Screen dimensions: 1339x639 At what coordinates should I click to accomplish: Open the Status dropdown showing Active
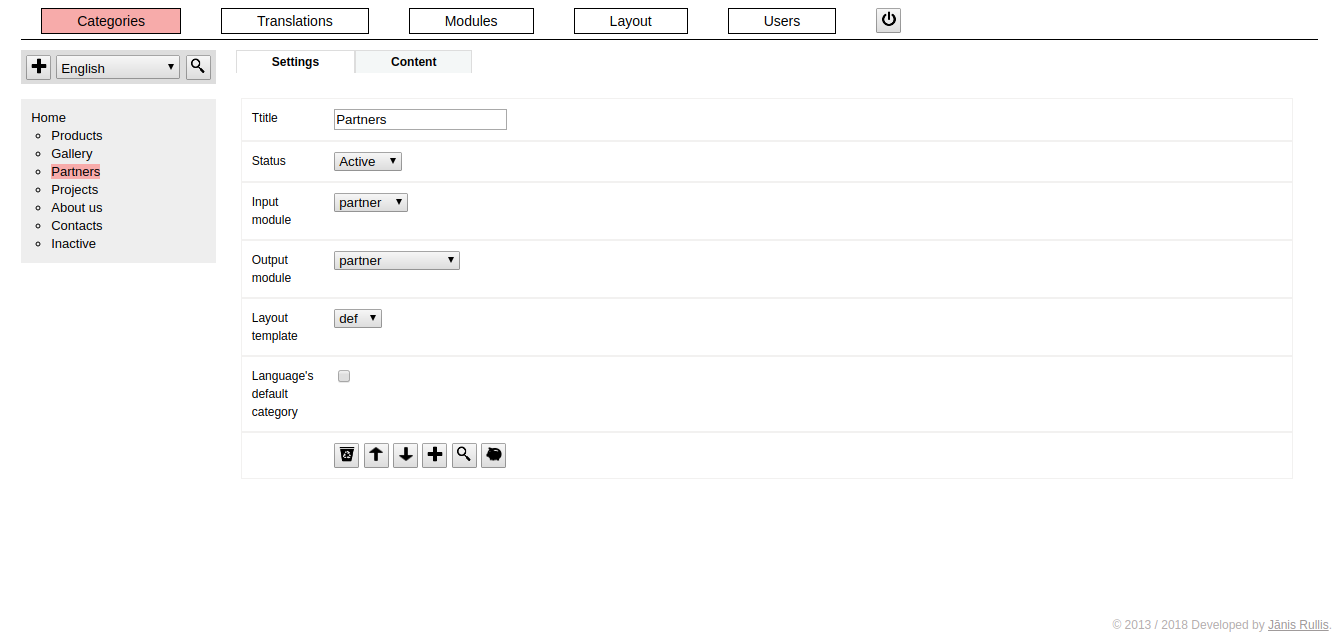point(368,161)
